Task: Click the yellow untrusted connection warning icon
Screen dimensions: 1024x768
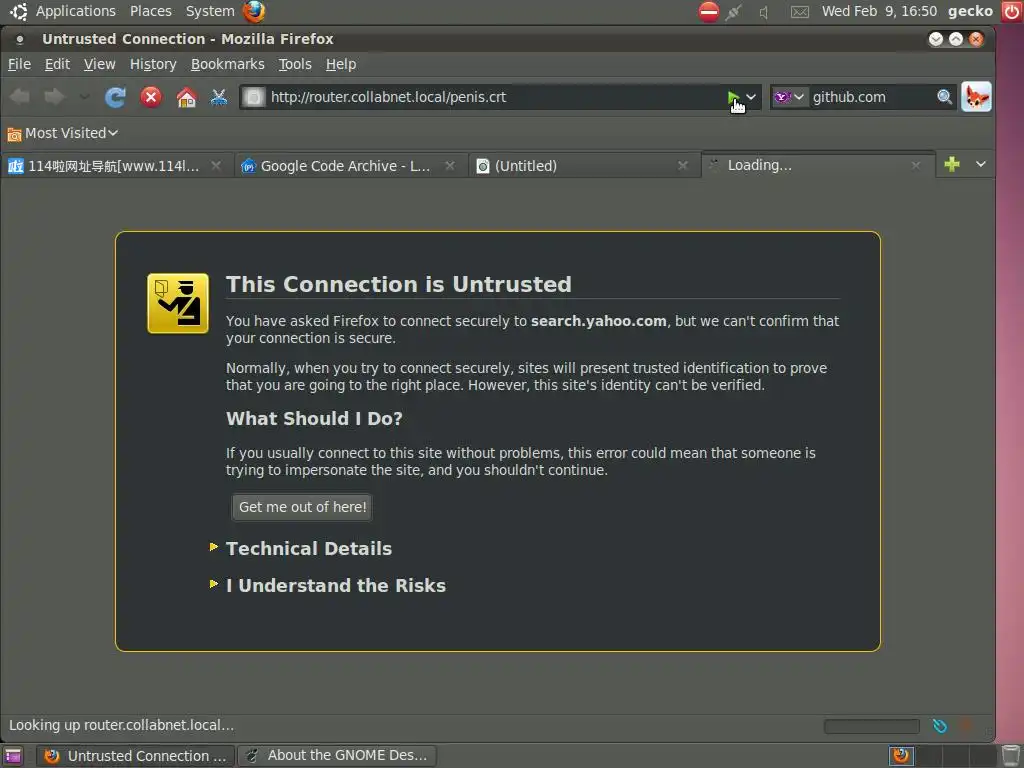Action: click(178, 304)
